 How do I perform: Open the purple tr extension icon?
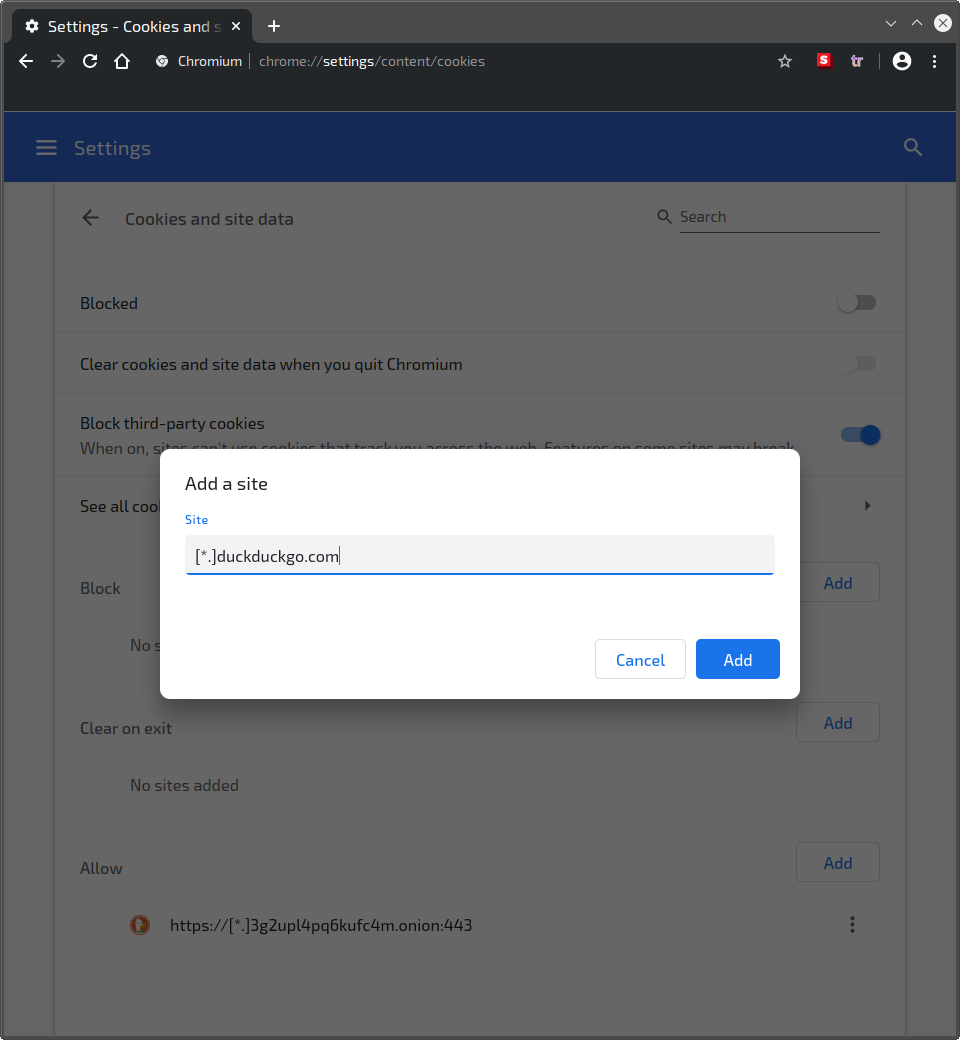pos(857,61)
